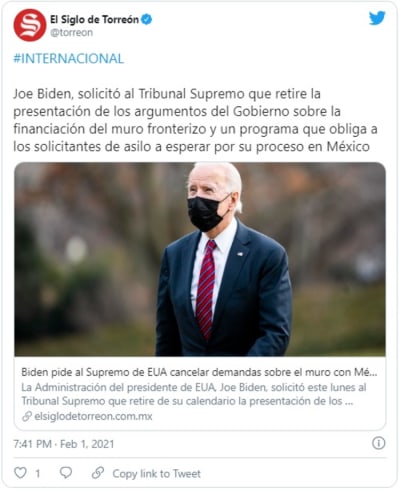
Task: Open the 7:41 PM · Feb 1, 2021 timestamp
Action: (x=64, y=444)
